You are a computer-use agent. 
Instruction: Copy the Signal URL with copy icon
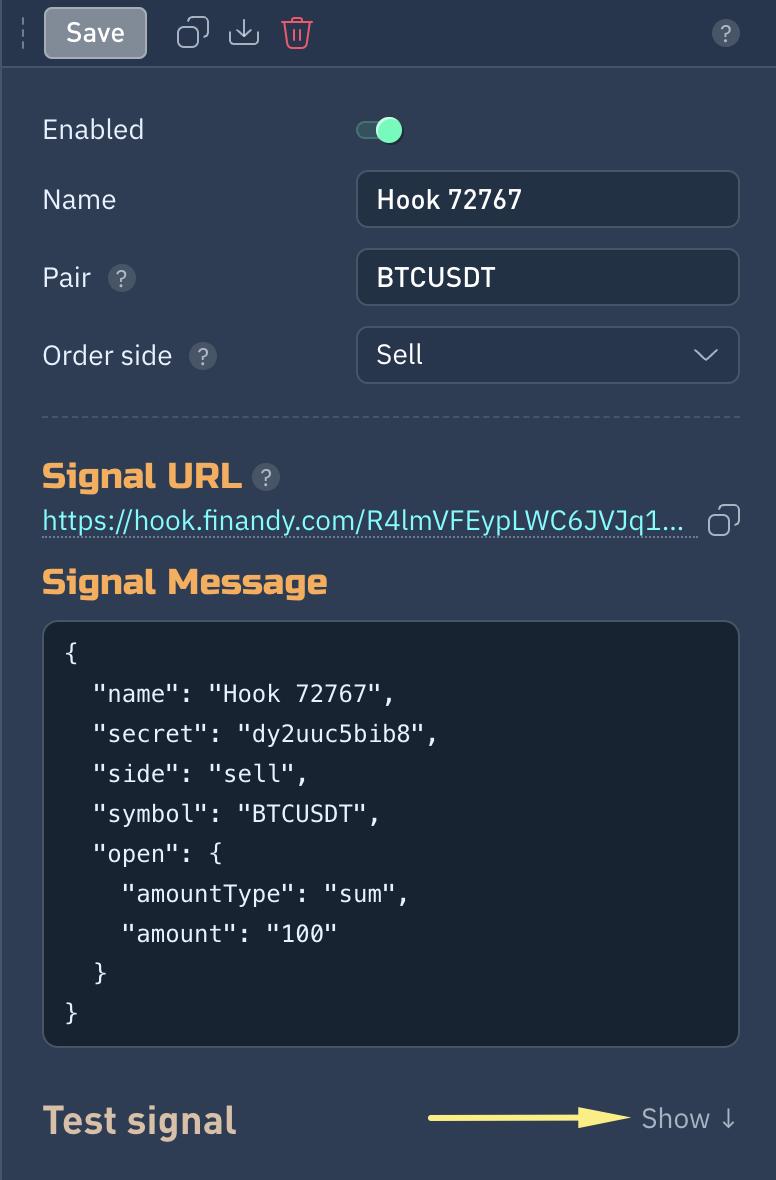click(723, 520)
